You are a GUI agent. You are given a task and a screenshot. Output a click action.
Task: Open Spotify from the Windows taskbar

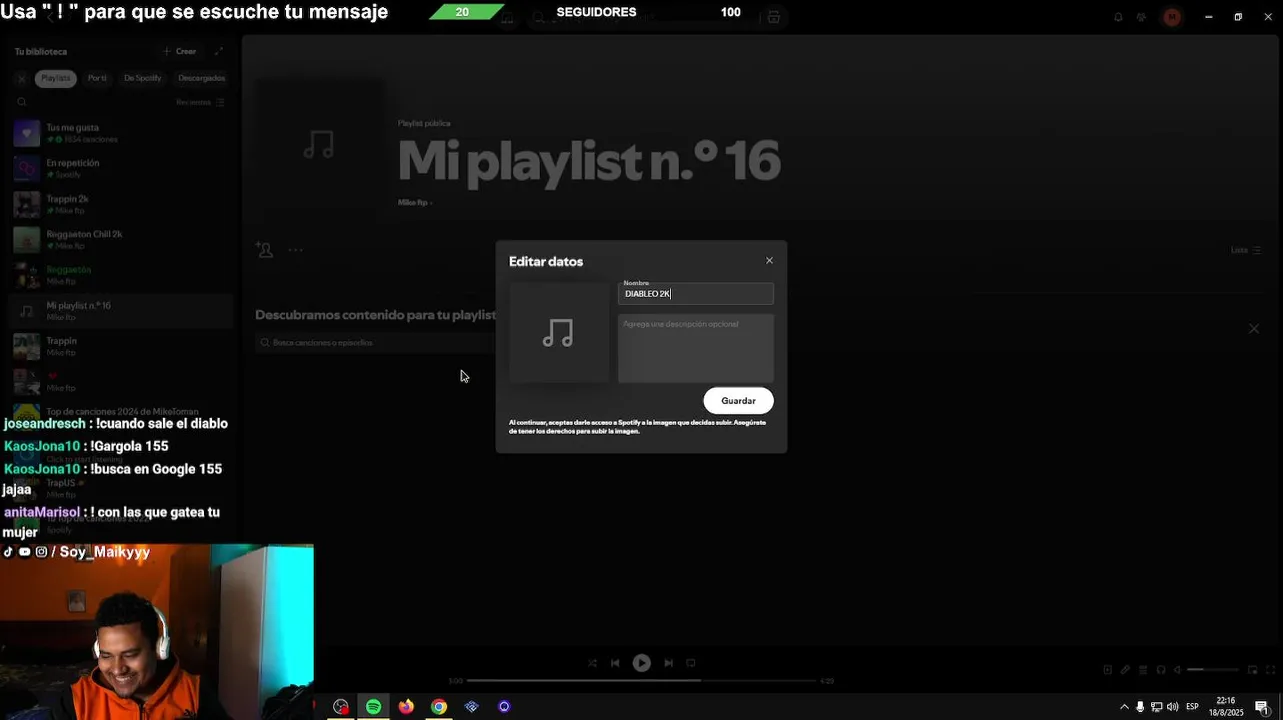373,706
